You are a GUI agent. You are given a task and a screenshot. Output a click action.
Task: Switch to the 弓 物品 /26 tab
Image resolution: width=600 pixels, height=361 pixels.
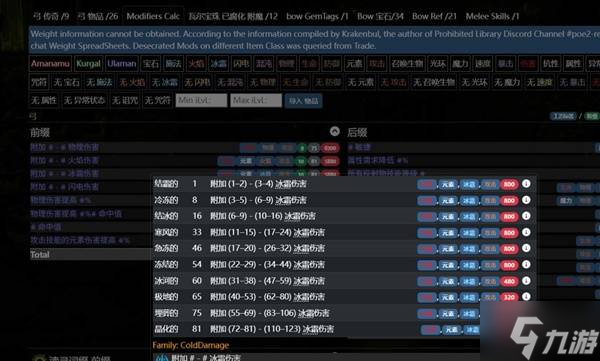97,16
